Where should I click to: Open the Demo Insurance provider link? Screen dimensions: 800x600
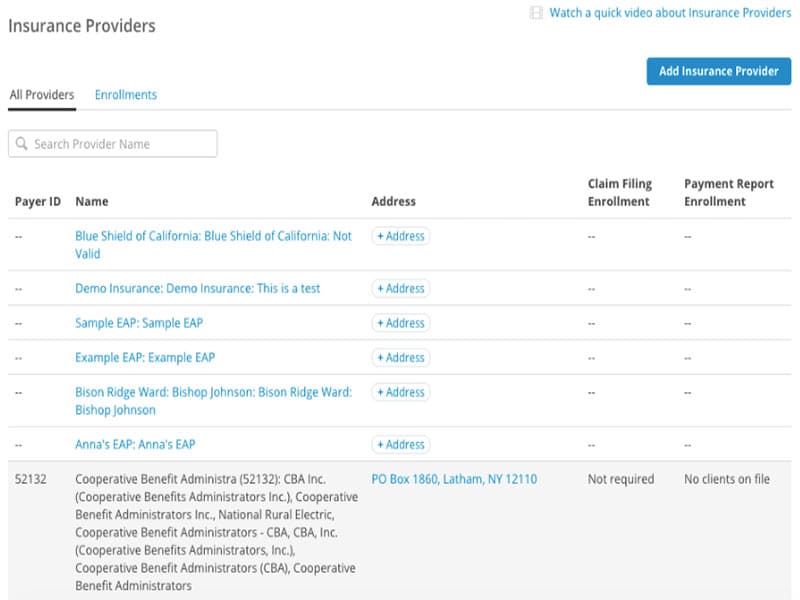click(197, 289)
